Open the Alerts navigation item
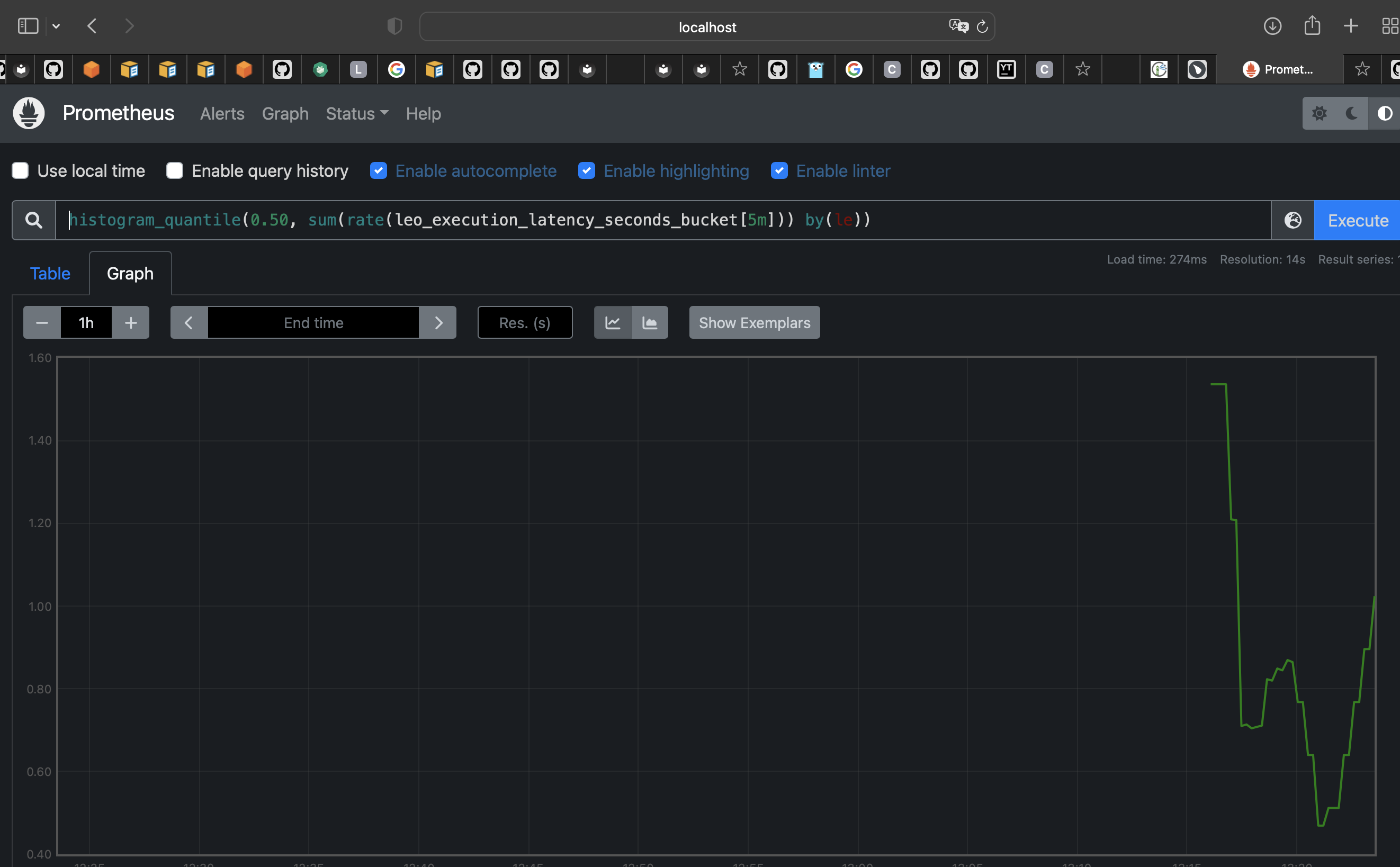Viewport: 1400px width, 867px height. (222, 113)
